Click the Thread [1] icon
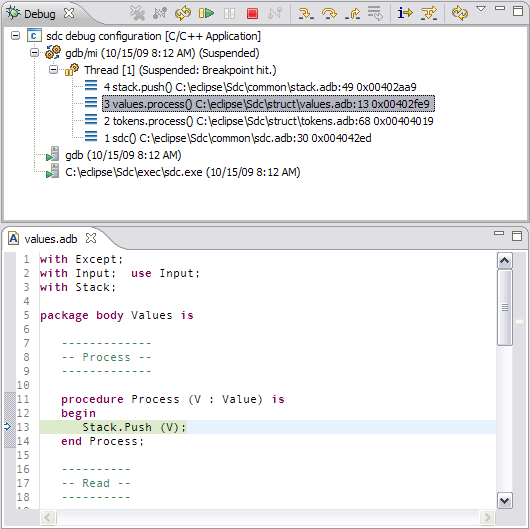The image size is (530, 529). [x=72, y=70]
